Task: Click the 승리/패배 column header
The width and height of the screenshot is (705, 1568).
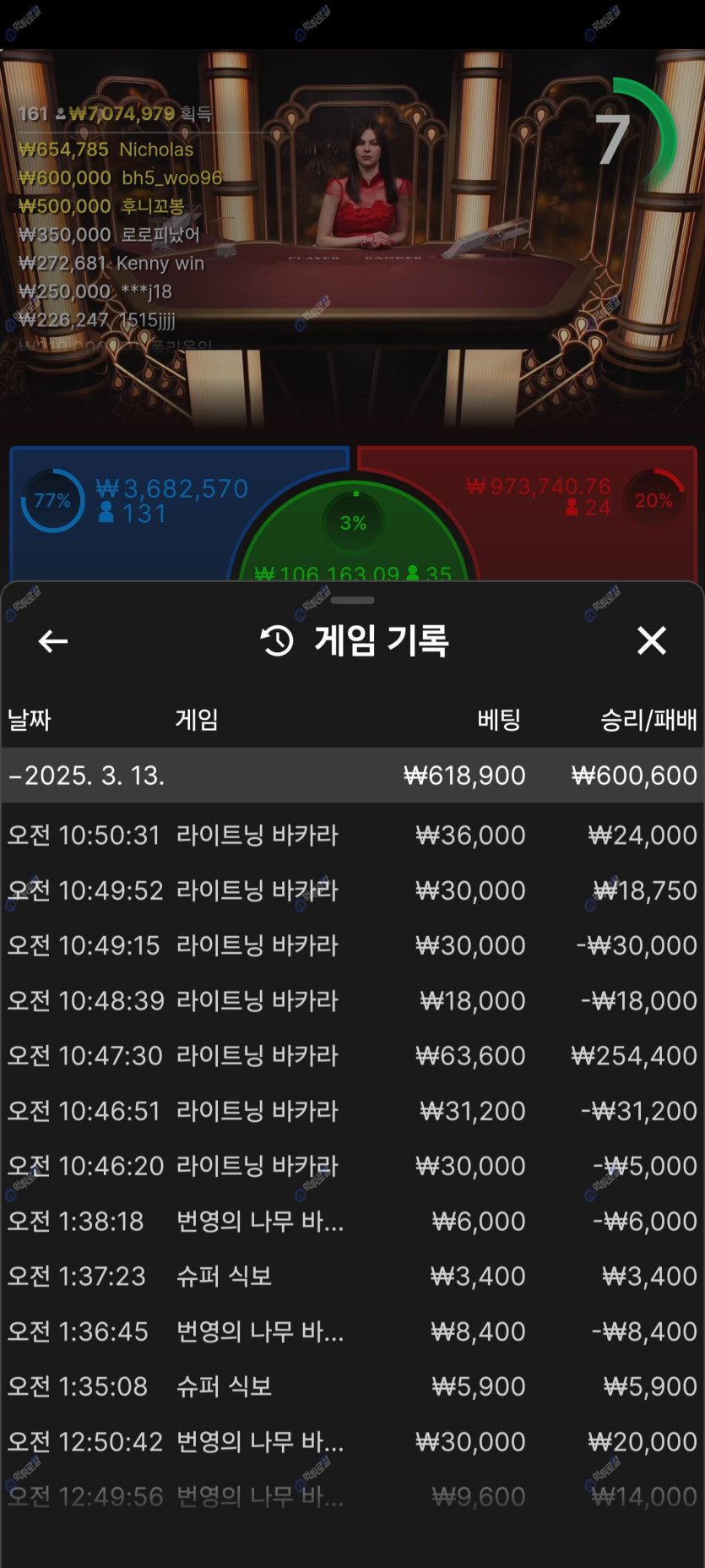Action: [x=648, y=720]
